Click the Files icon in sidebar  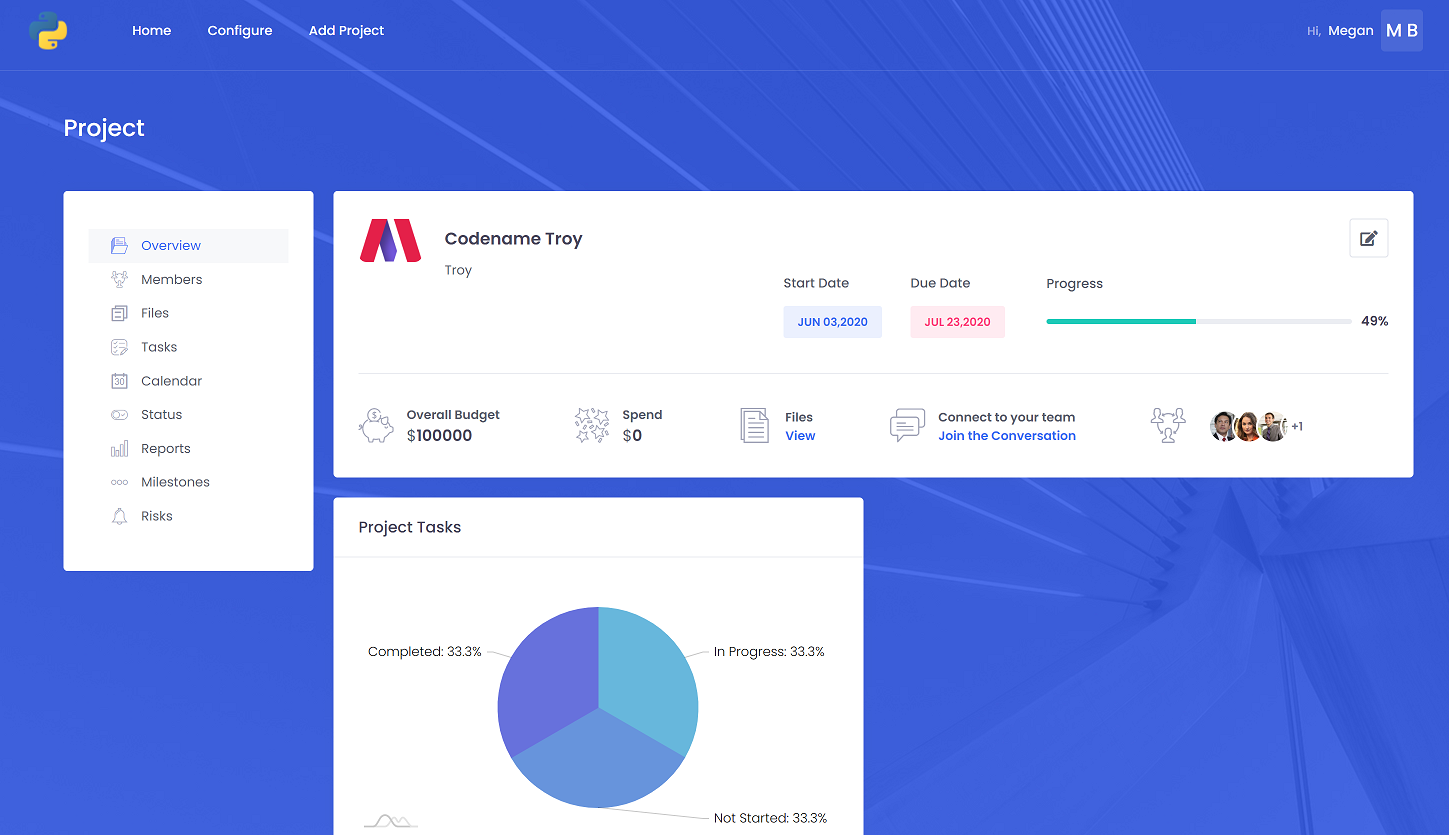(x=119, y=313)
